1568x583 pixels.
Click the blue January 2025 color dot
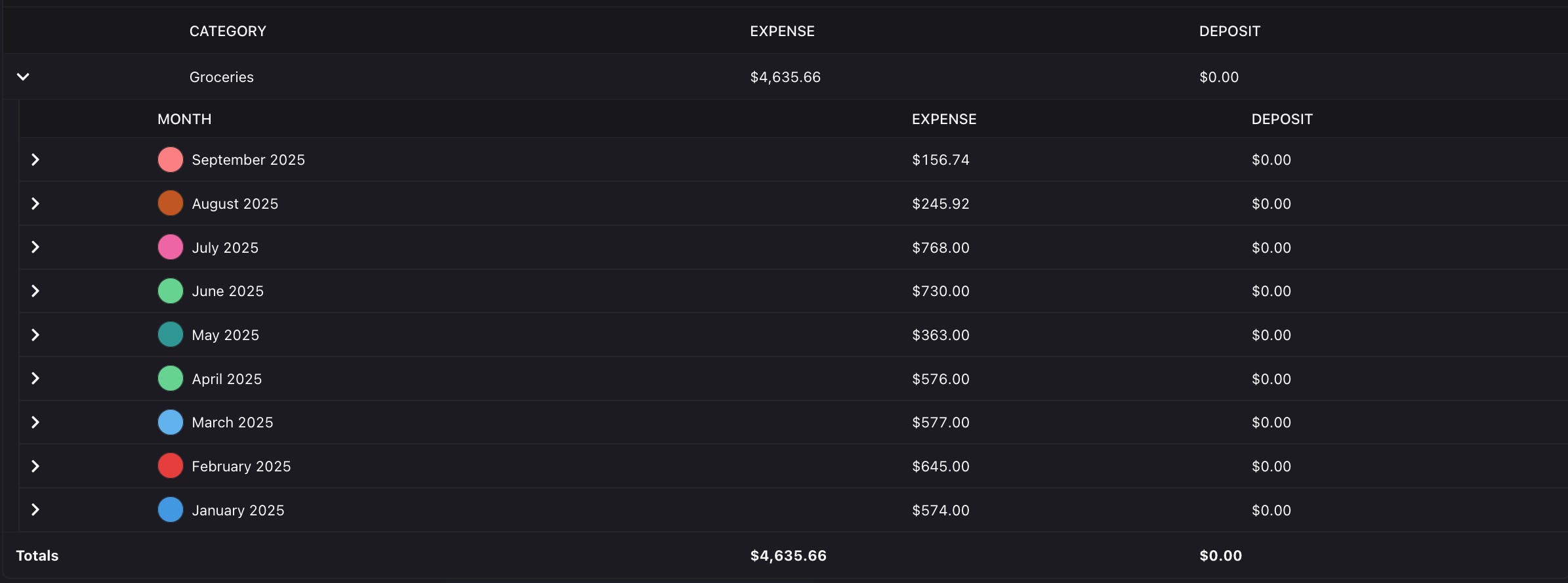(171, 509)
